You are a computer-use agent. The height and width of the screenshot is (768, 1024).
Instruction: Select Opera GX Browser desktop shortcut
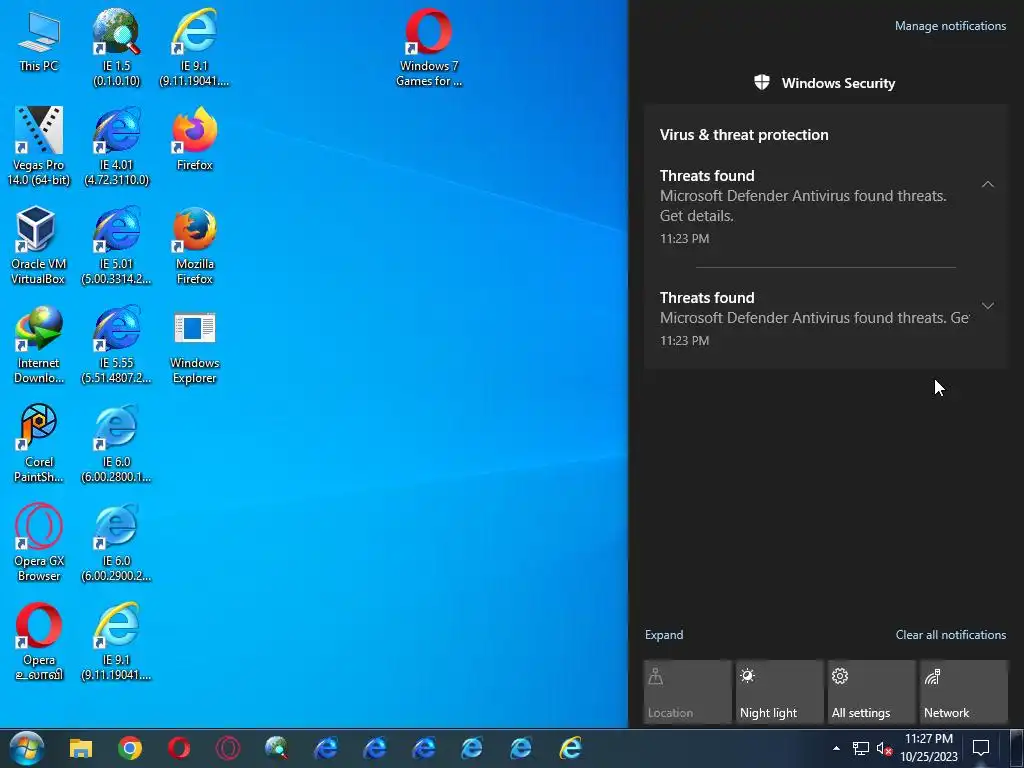click(x=39, y=543)
